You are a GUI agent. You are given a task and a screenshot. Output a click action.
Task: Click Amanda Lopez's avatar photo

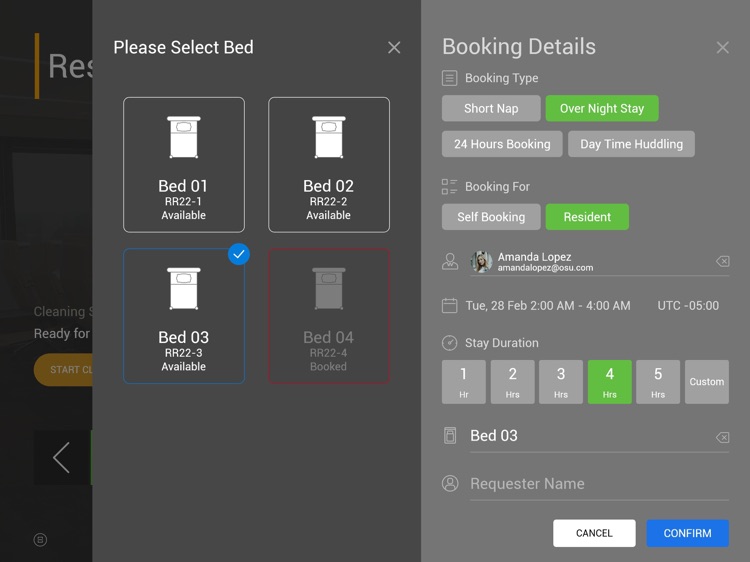tap(481, 262)
